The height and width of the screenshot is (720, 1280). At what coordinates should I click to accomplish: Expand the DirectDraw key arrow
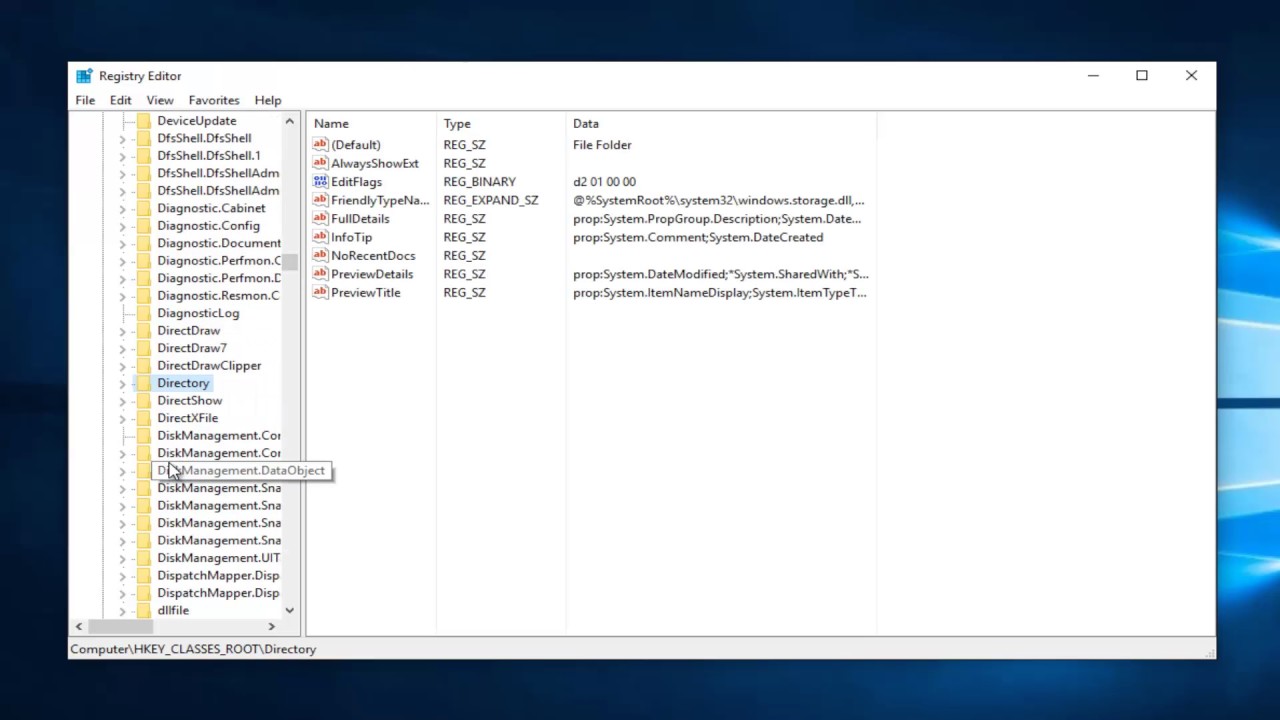pyautogui.click(x=122, y=331)
